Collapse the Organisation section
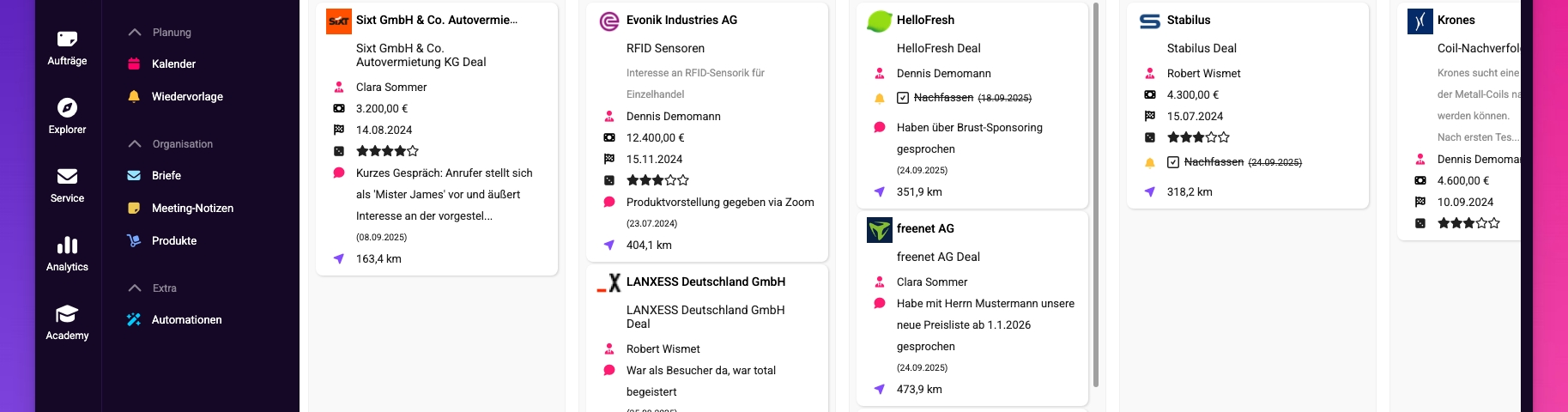The image size is (1568, 412). pyautogui.click(x=135, y=144)
